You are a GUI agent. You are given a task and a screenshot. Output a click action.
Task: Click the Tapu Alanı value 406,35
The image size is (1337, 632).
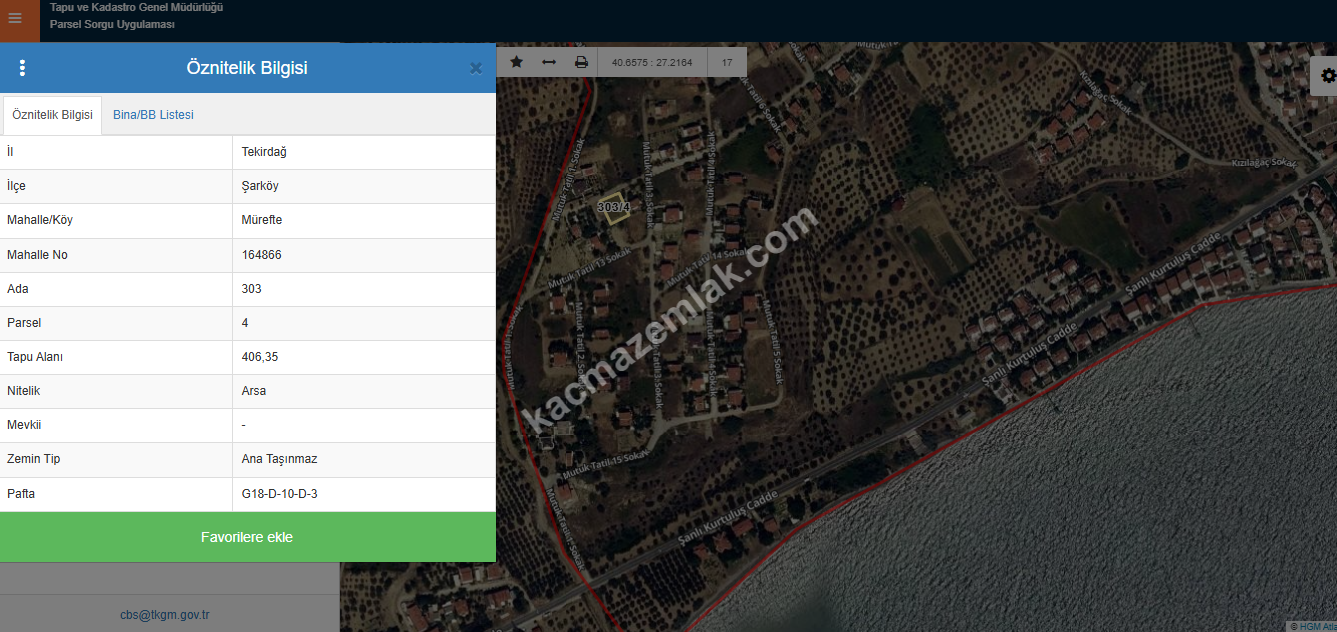coord(260,357)
